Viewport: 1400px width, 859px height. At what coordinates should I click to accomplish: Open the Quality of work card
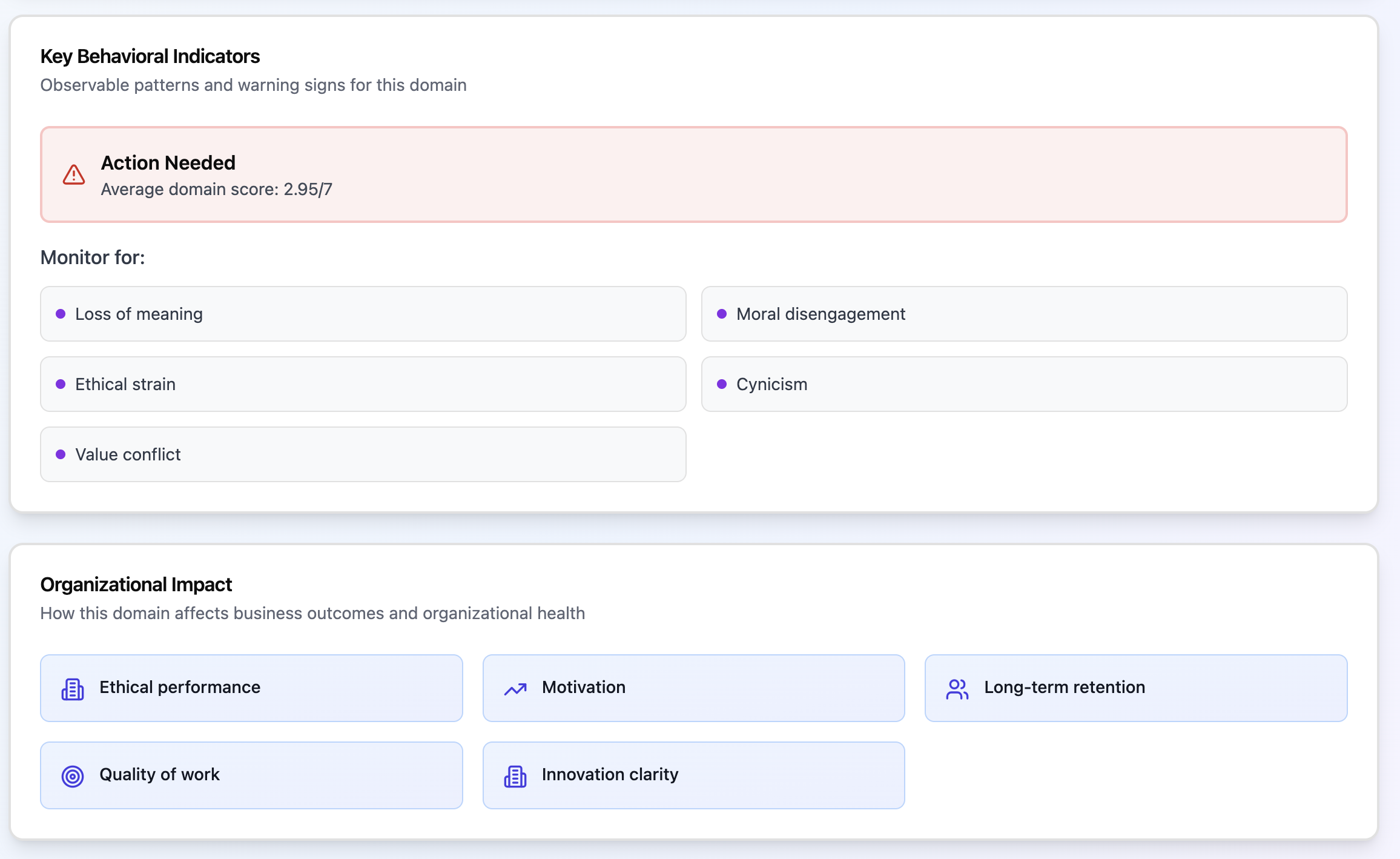click(251, 775)
